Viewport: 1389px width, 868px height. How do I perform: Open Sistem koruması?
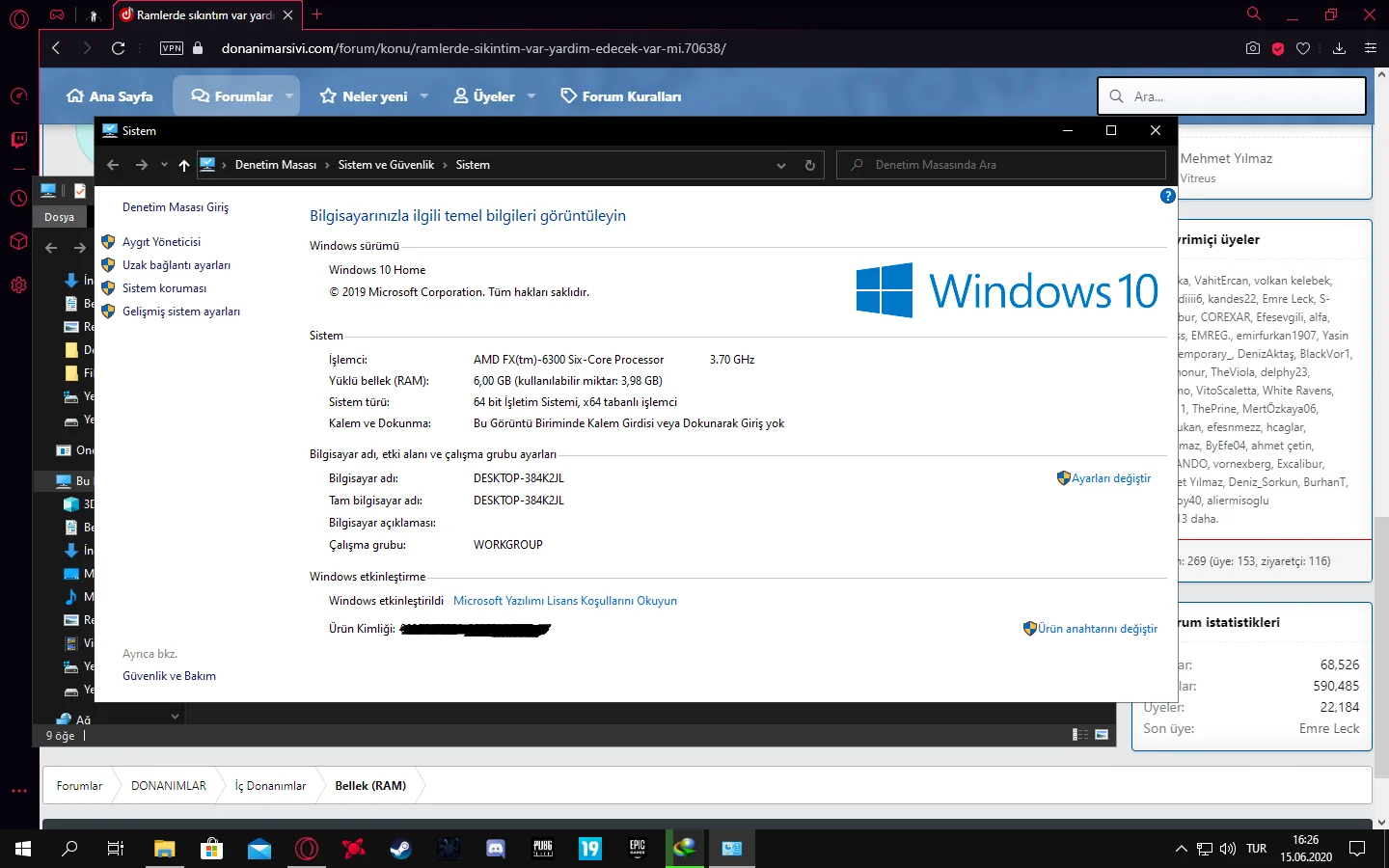tap(164, 288)
